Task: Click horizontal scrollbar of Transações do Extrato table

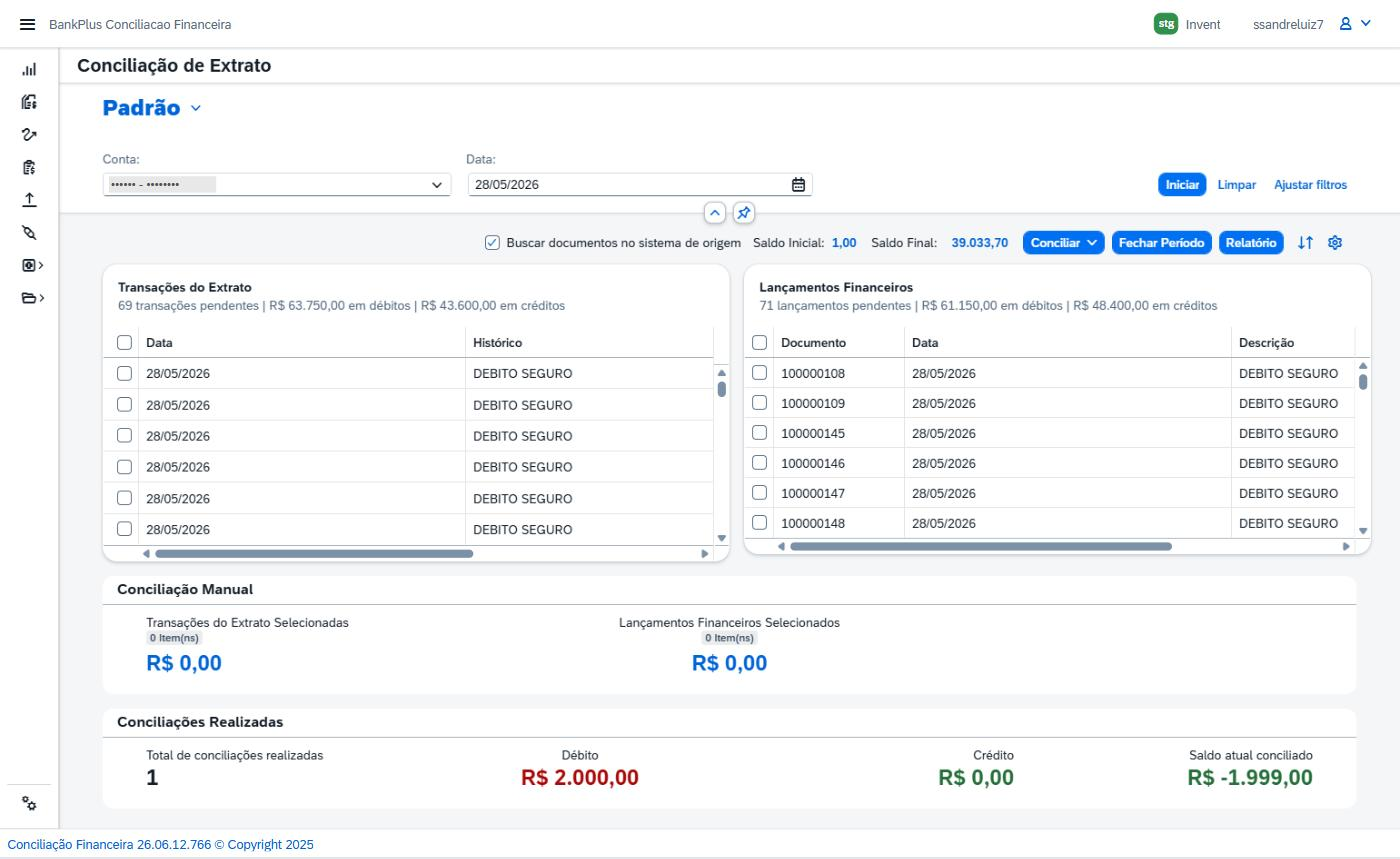Action: pos(314,554)
